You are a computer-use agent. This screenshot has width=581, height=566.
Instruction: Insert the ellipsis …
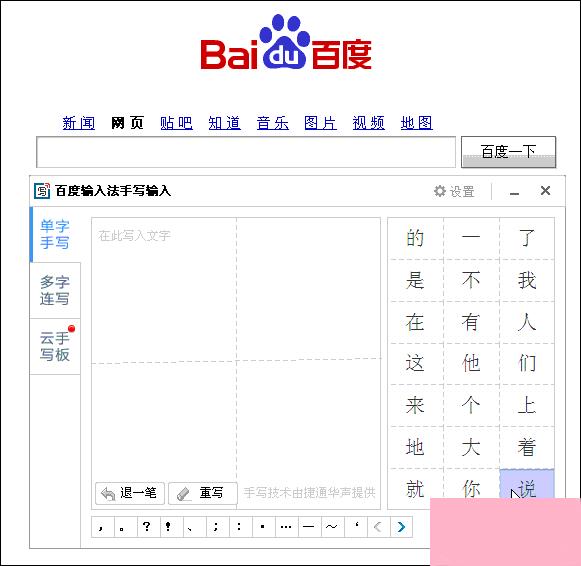[x=287, y=526]
